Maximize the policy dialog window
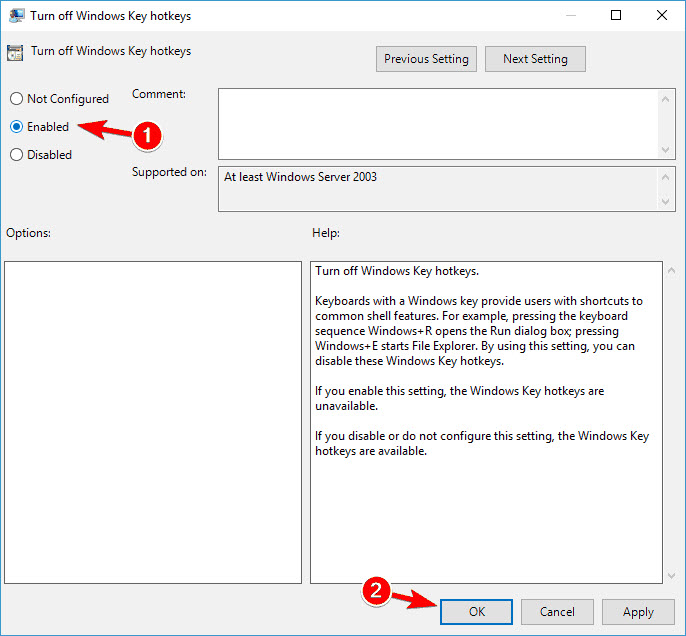The height and width of the screenshot is (636, 686). point(616,15)
